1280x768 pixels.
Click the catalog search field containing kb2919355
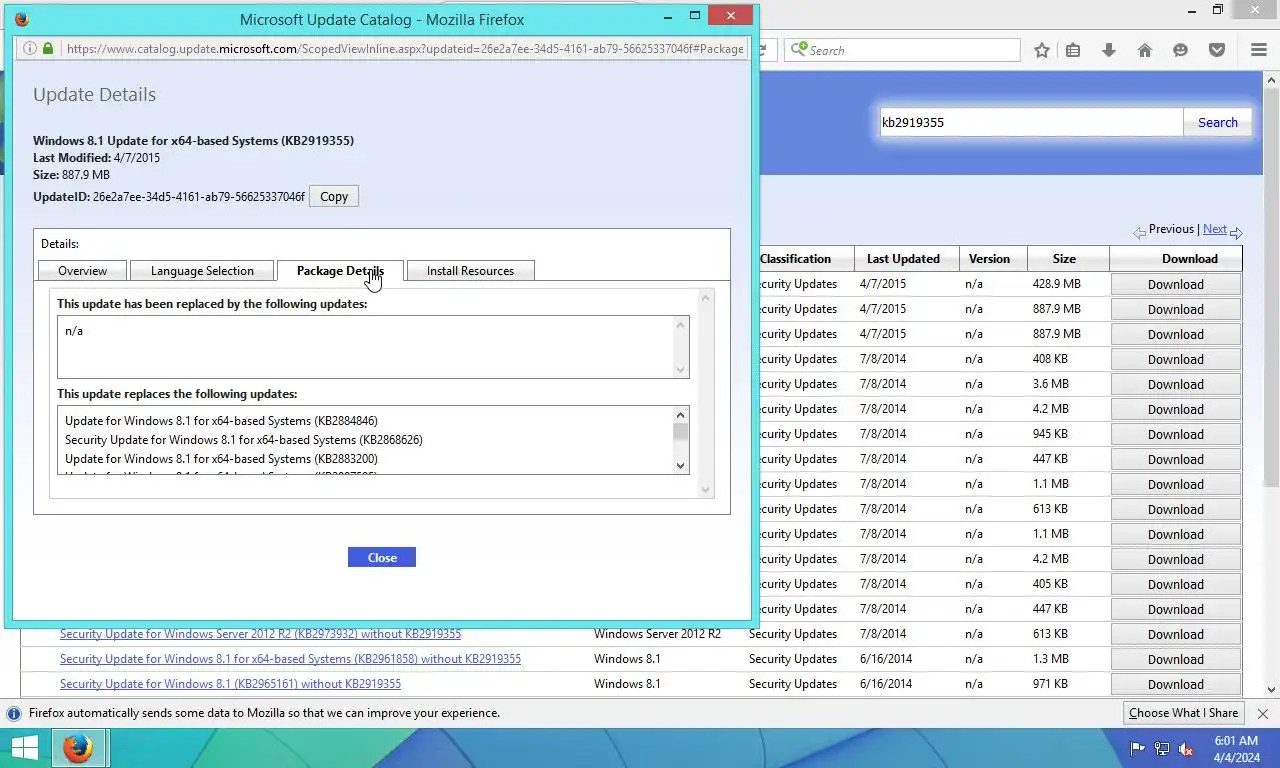coord(1031,122)
